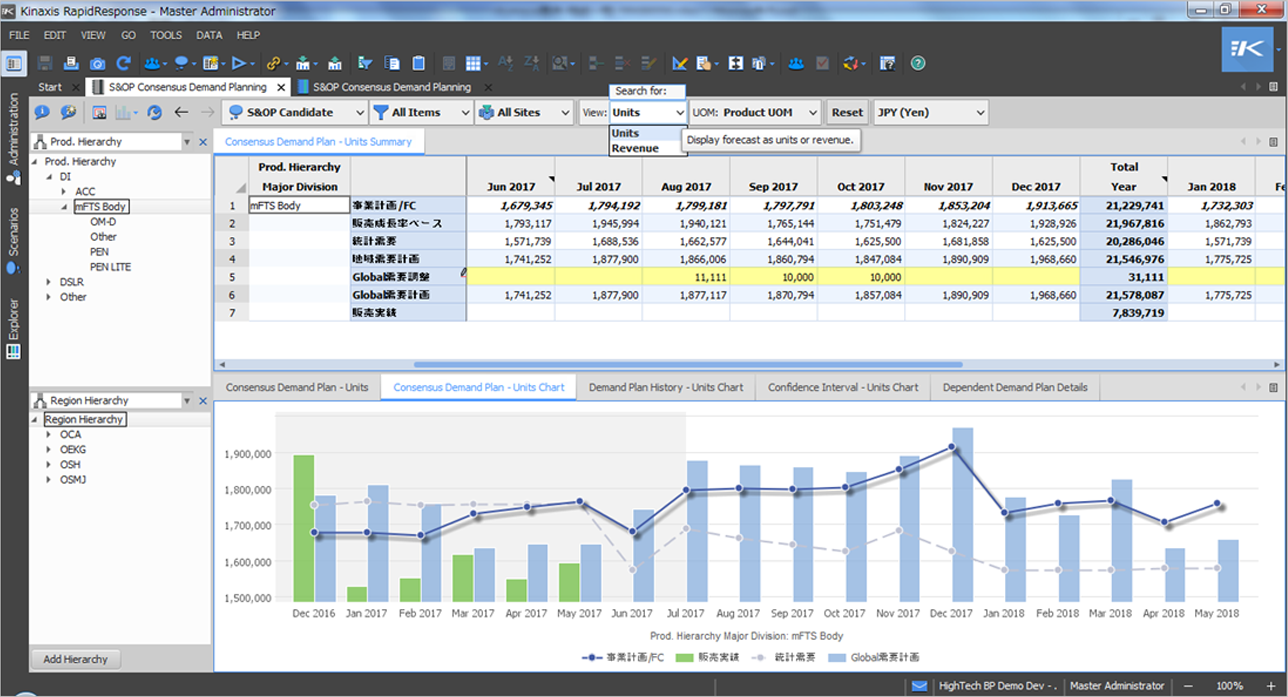Close the Prod. Hierarchy panel with the X
This screenshot has width=1288, height=697.
(203, 143)
